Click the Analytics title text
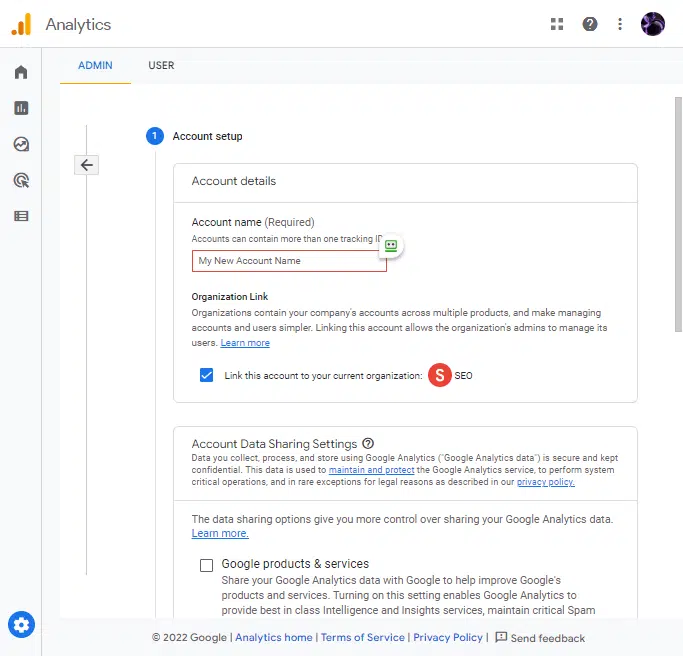Image resolution: width=683 pixels, height=656 pixels. tap(78, 24)
